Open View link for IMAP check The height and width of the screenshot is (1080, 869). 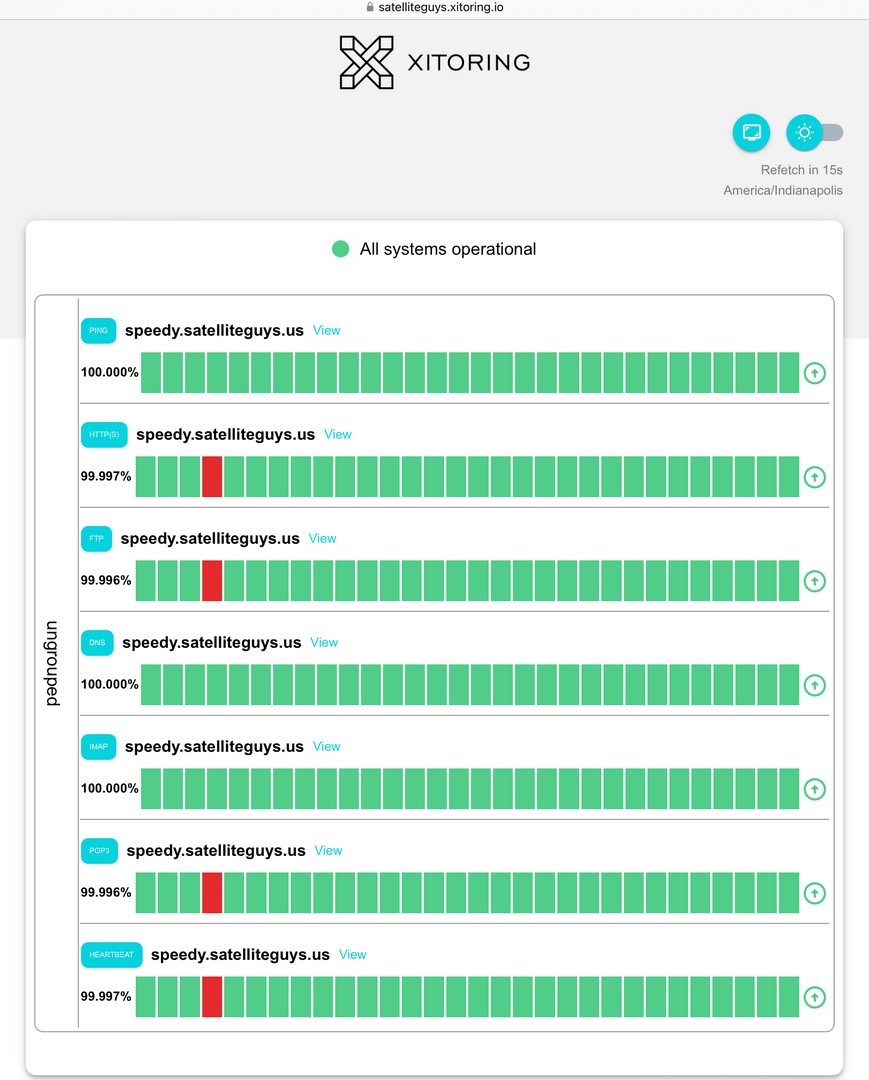coord(326,747)
